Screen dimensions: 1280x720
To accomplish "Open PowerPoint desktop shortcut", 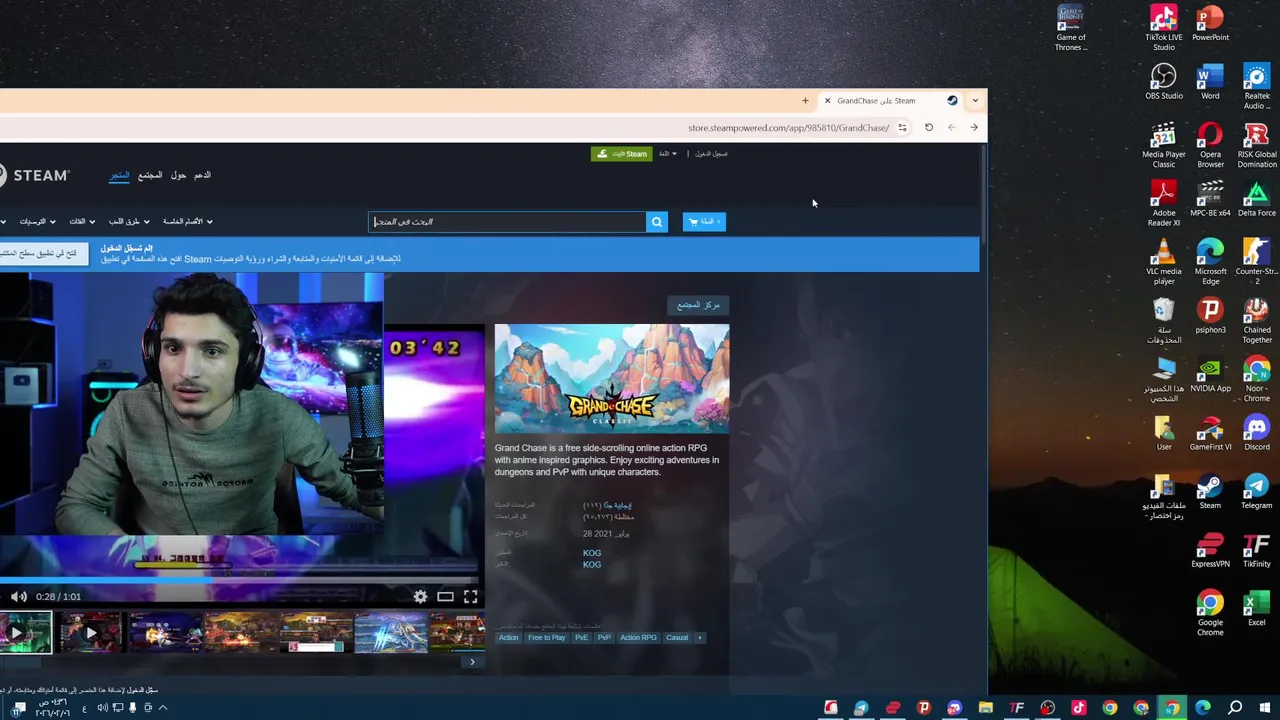I will pos(1210,24).
